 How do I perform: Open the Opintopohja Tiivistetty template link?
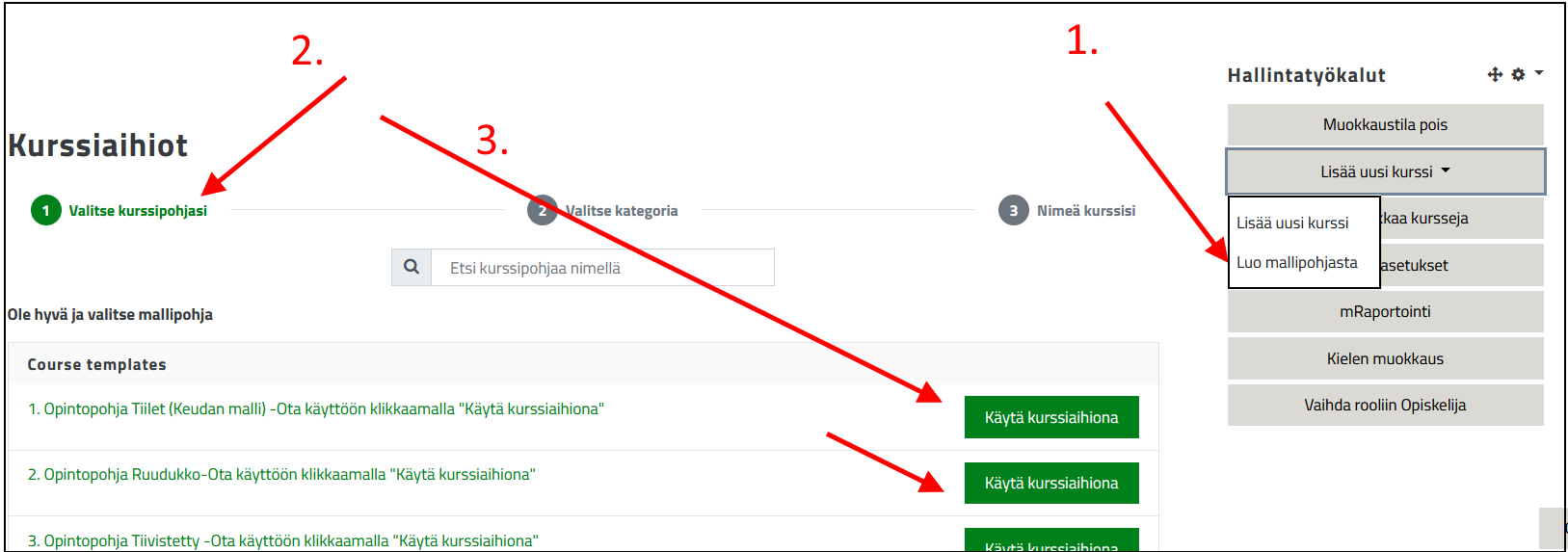pos(283,540)
